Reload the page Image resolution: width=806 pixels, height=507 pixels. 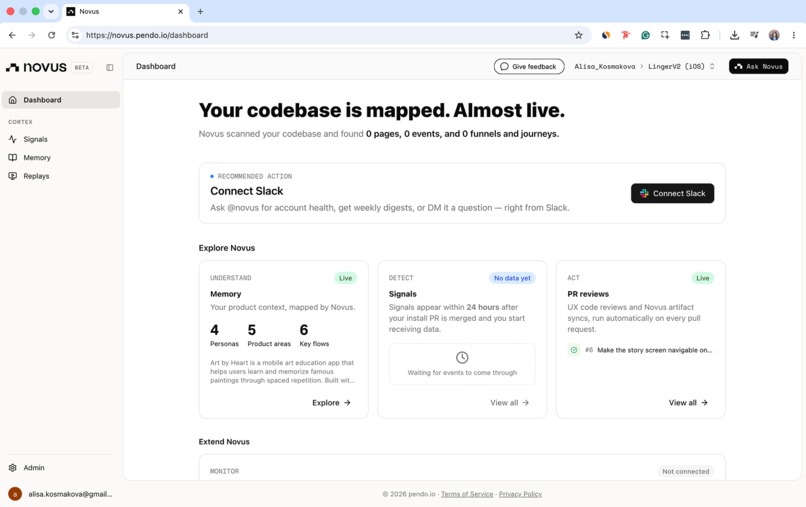point(51,35)
